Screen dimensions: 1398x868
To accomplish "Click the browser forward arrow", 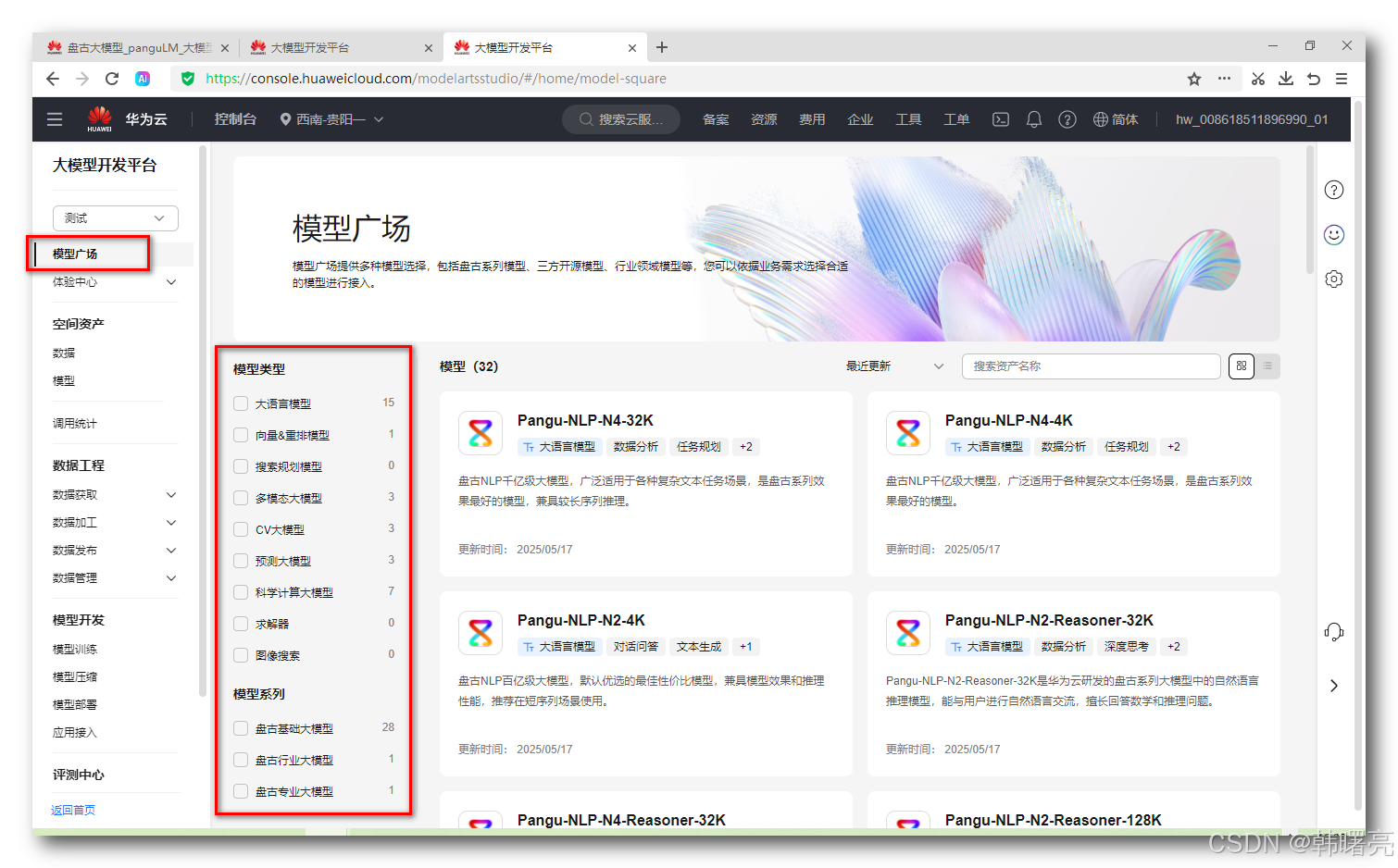I will (x=82, y=79).
